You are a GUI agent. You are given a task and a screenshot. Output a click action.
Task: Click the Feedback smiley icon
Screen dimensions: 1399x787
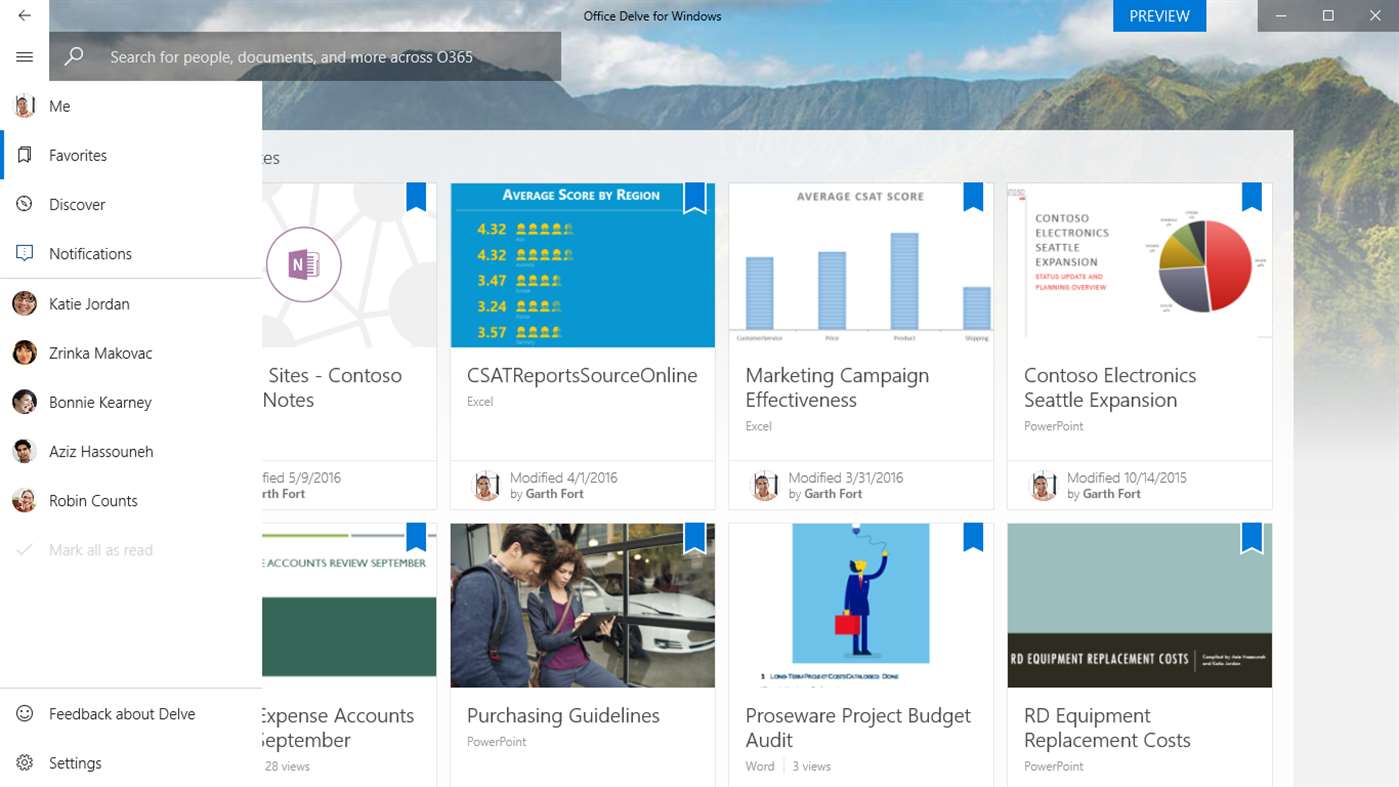(25, 714)
